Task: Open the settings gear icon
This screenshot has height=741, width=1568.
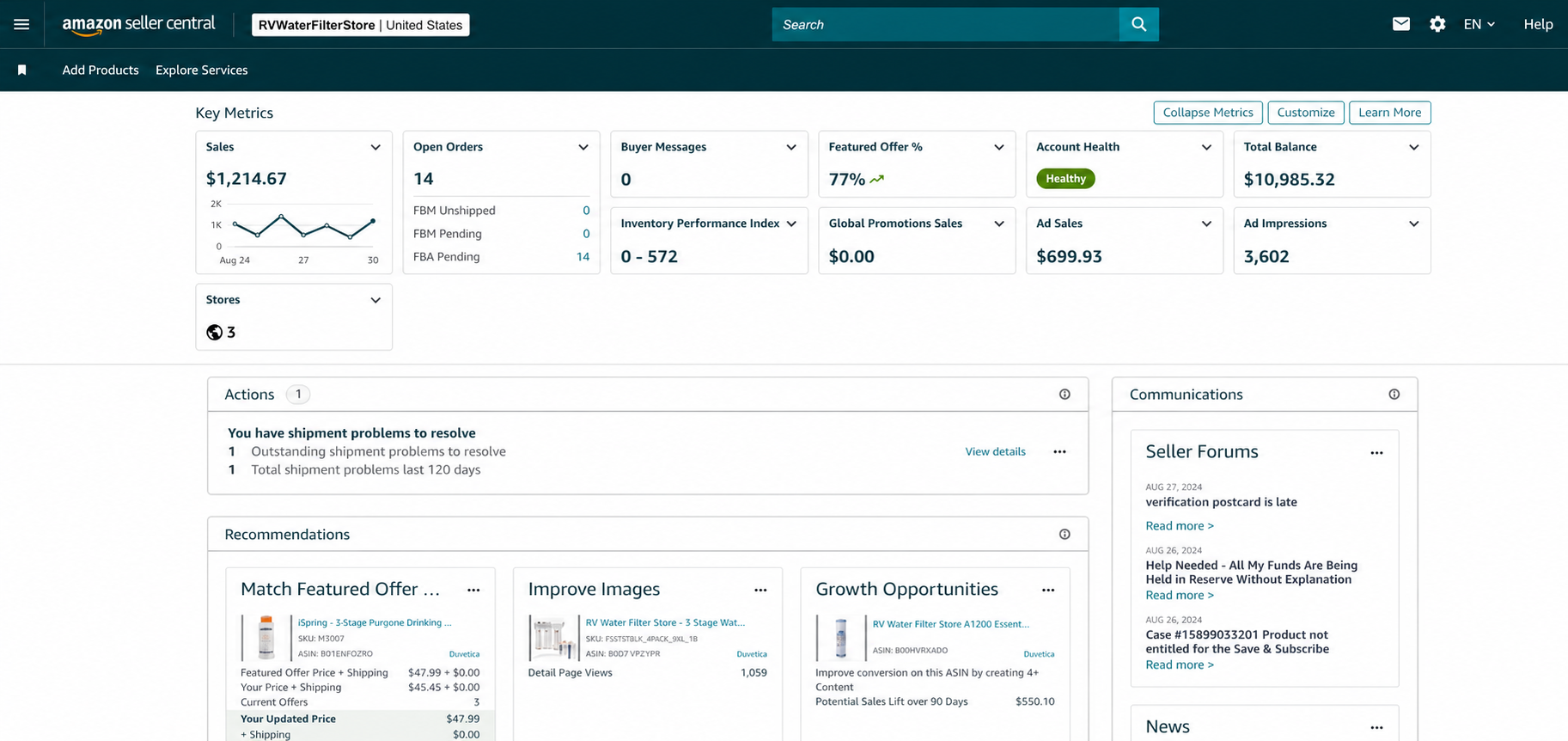Action: (x=1437, y=24)
